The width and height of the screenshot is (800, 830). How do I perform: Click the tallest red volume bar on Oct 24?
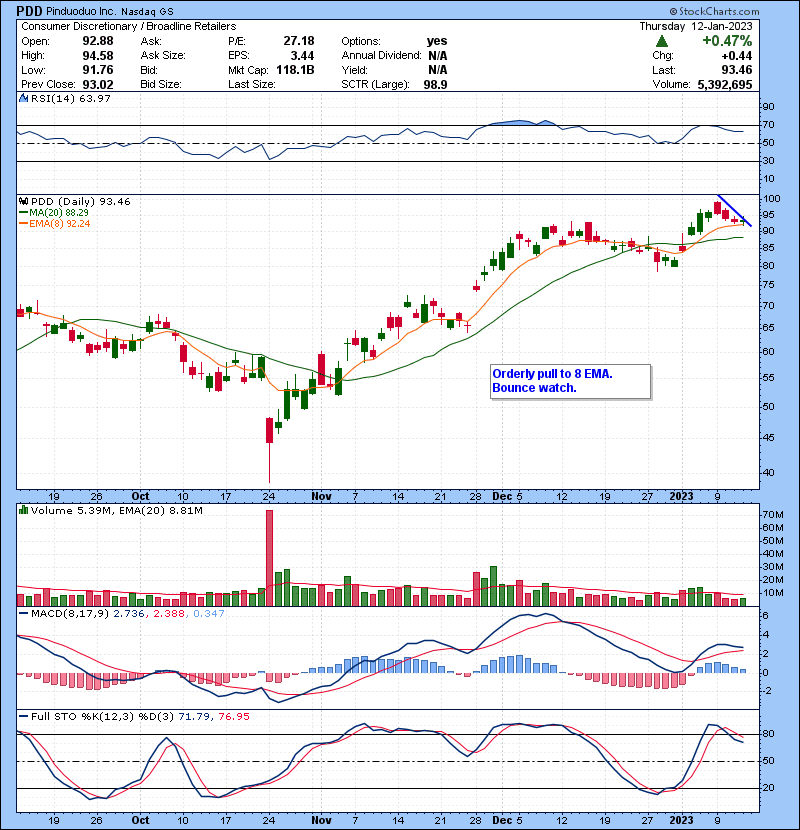(269, 558)
